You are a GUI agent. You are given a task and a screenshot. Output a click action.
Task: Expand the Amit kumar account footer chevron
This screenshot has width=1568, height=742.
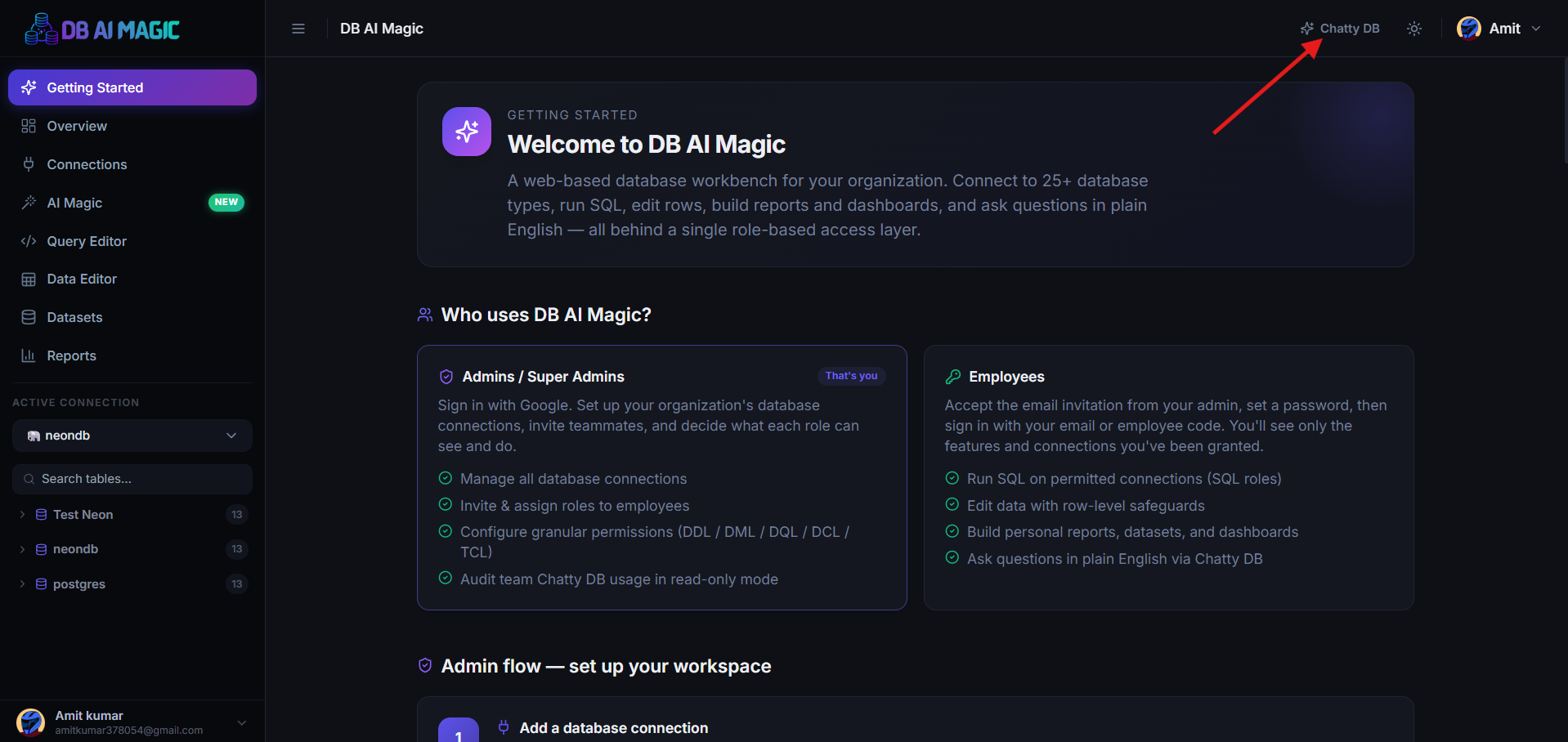pos(242,722)
